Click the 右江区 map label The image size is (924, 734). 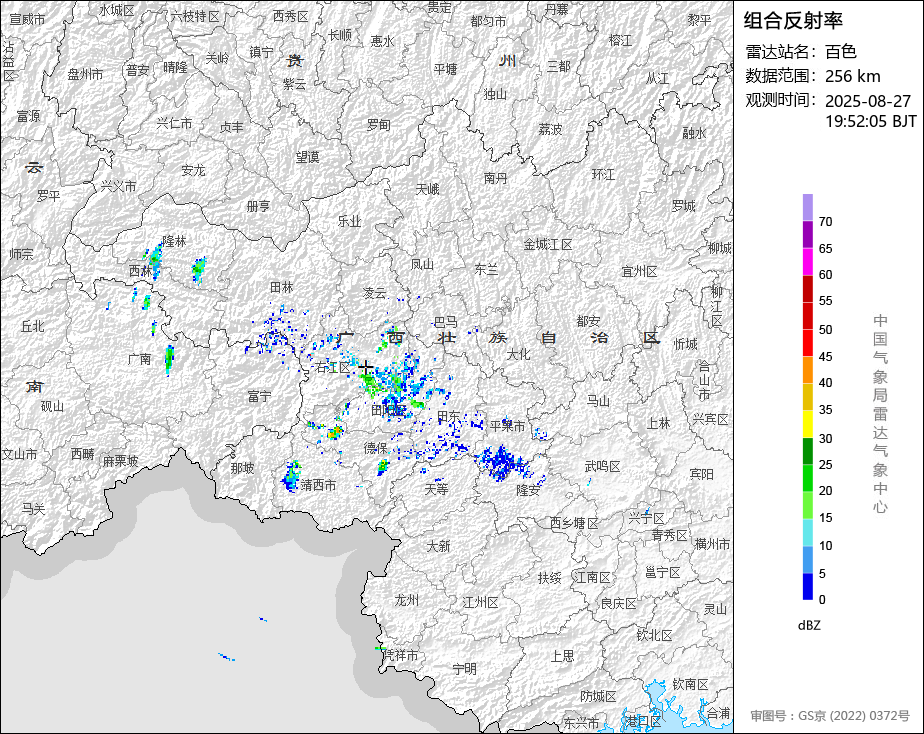coord(333,368)
